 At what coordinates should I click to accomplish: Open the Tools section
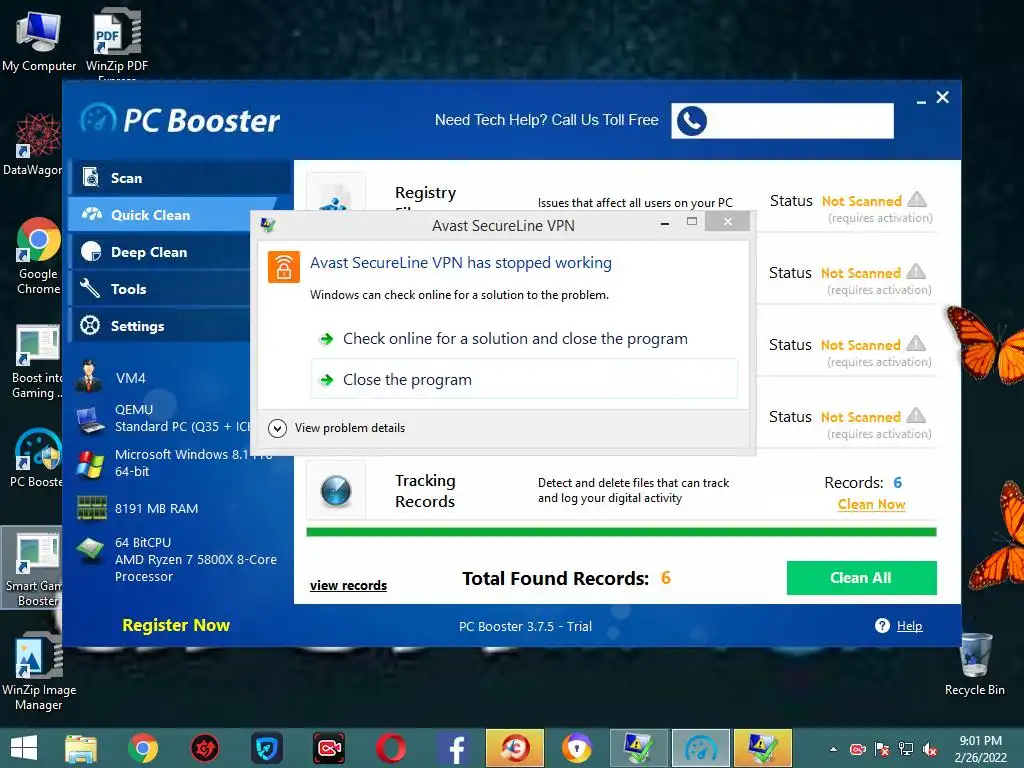pyautogui.click(x=161, y=289)
